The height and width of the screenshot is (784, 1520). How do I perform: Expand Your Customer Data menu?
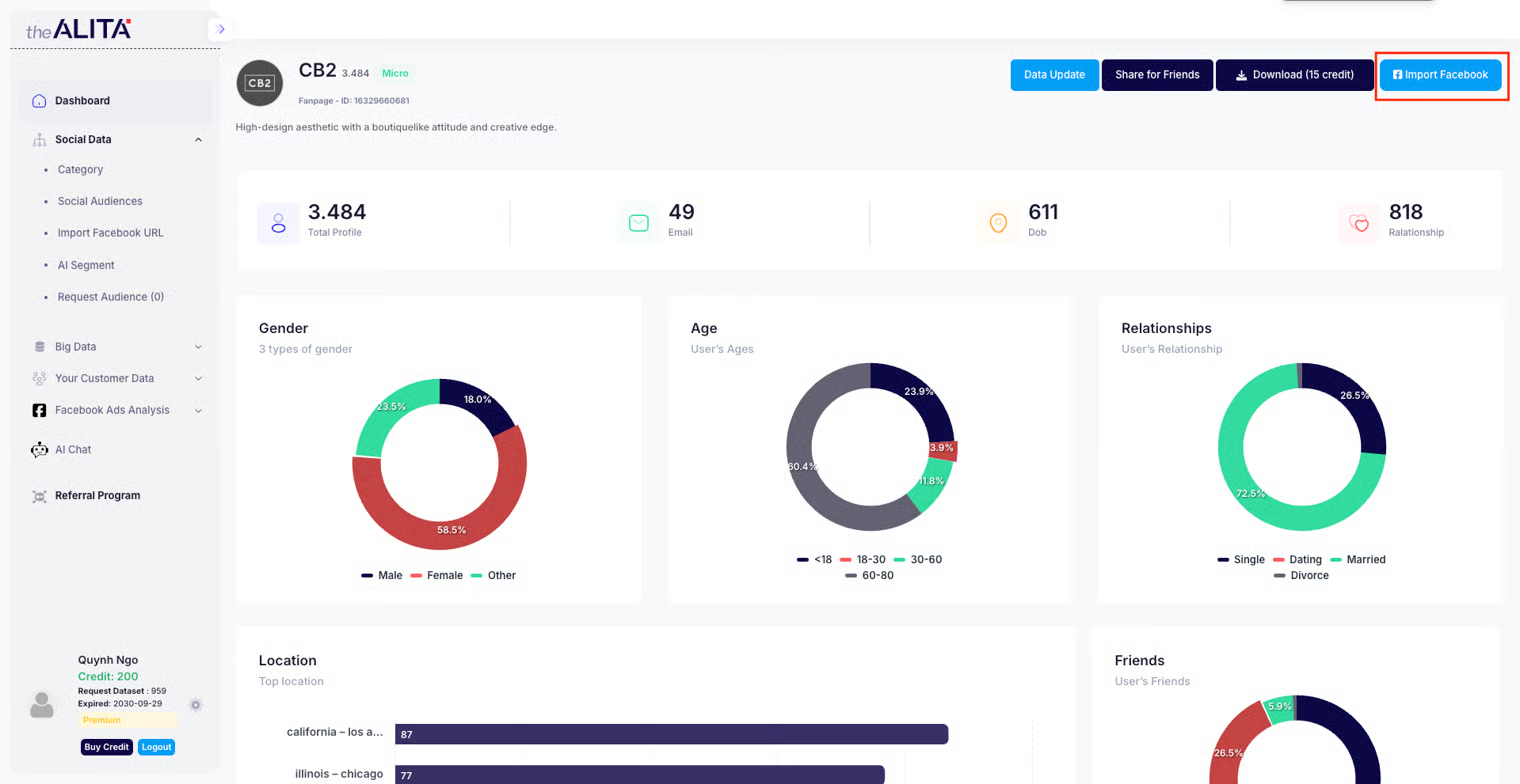[x=198, y=379]
